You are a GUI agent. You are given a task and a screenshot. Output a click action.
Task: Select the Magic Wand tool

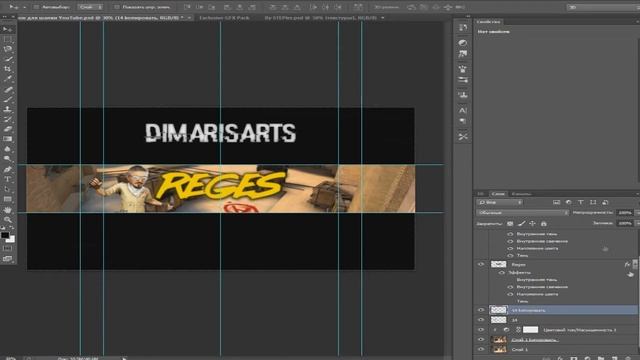point(8,60)
